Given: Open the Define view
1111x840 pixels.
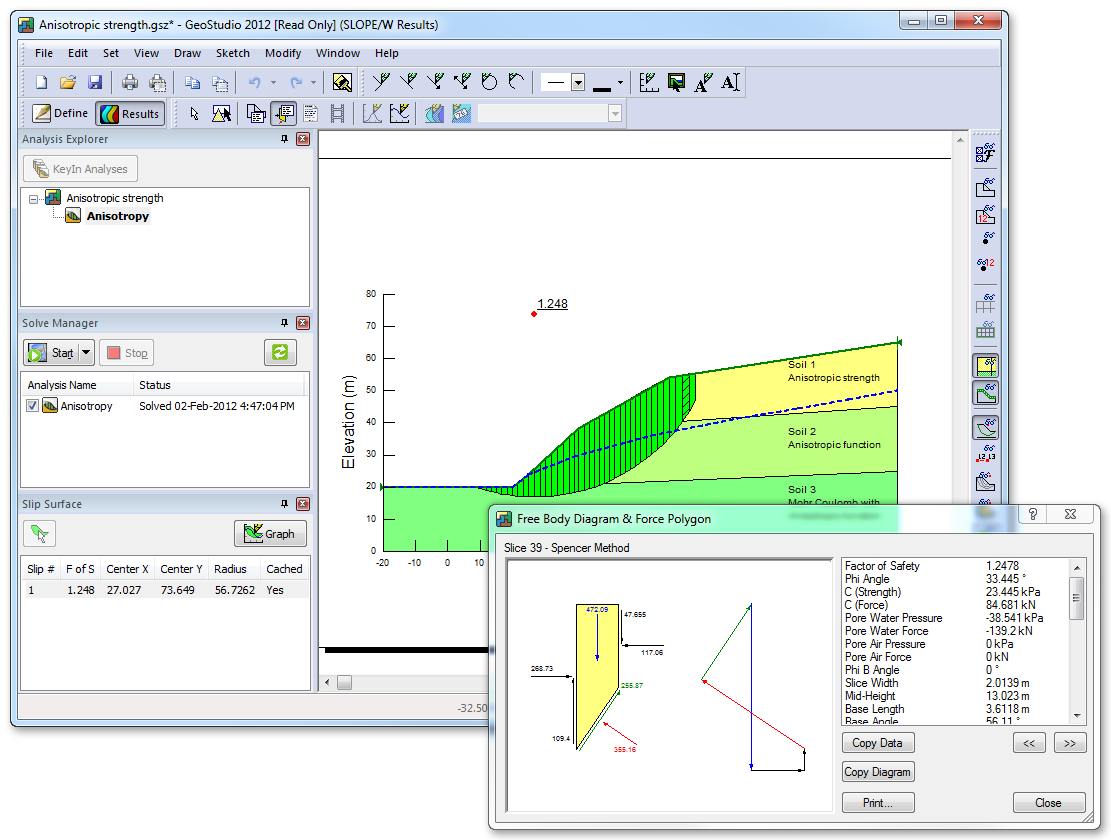Looking at the screenshot, I should [x=60, y=113].
